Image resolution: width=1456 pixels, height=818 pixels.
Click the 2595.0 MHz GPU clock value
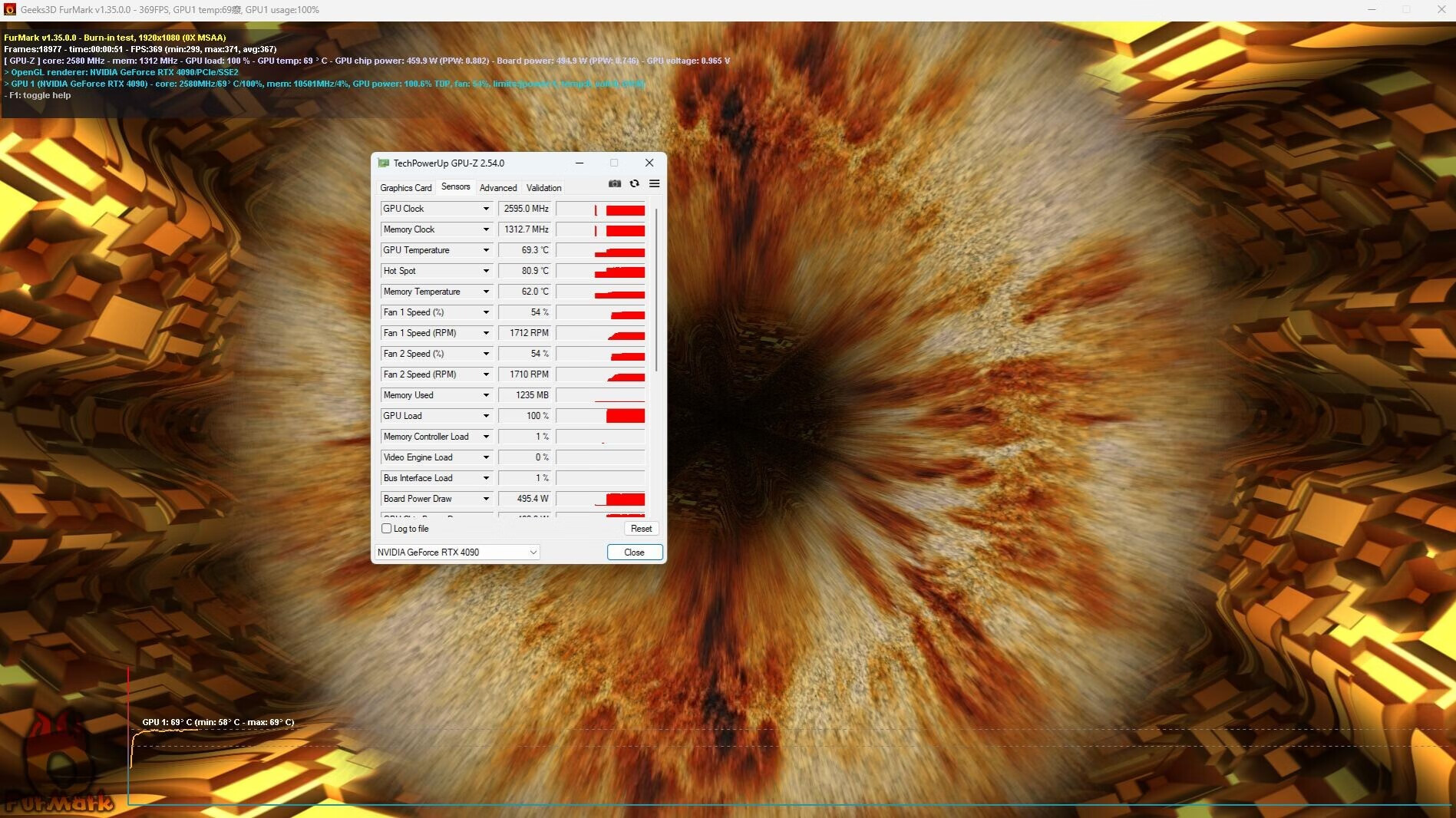coord(525,209)
